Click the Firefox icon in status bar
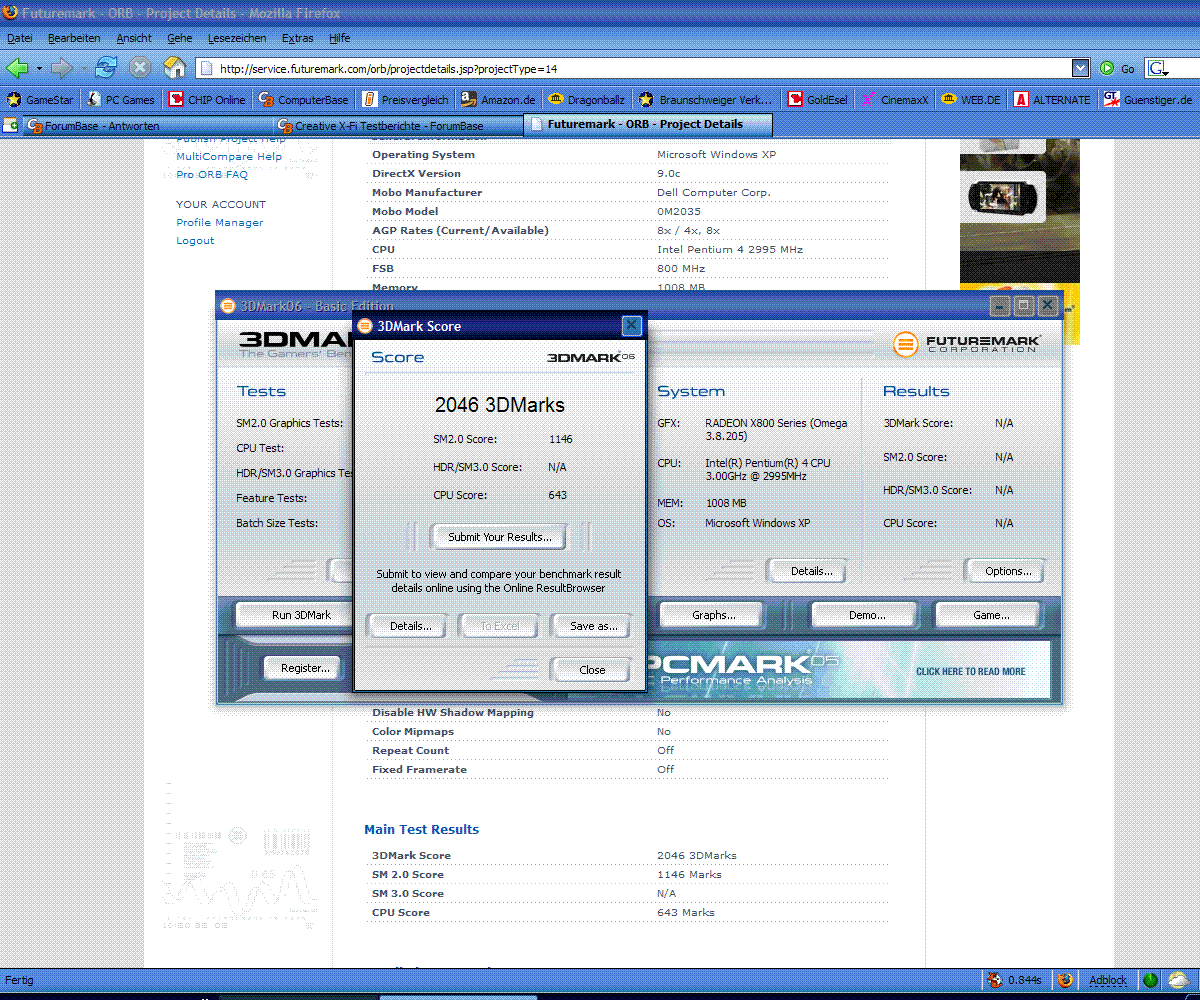 point(1065,980)
